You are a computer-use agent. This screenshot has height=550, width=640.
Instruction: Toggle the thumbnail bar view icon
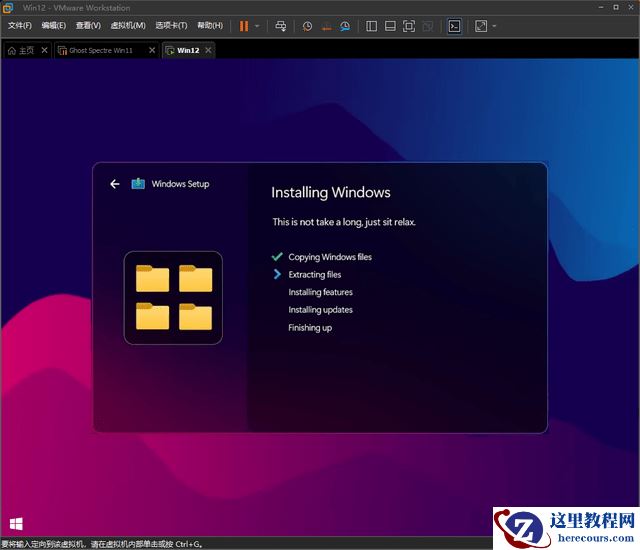coord(390,27)
